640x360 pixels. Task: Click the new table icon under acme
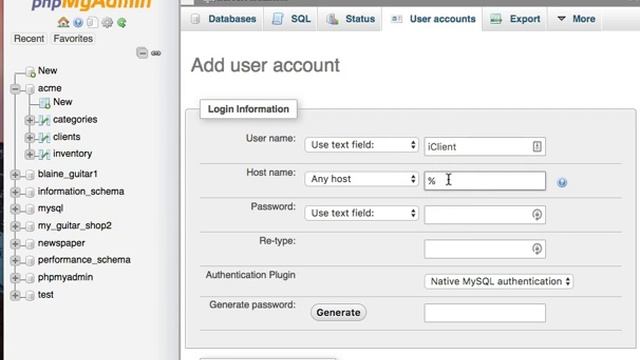tap(44, 103)
